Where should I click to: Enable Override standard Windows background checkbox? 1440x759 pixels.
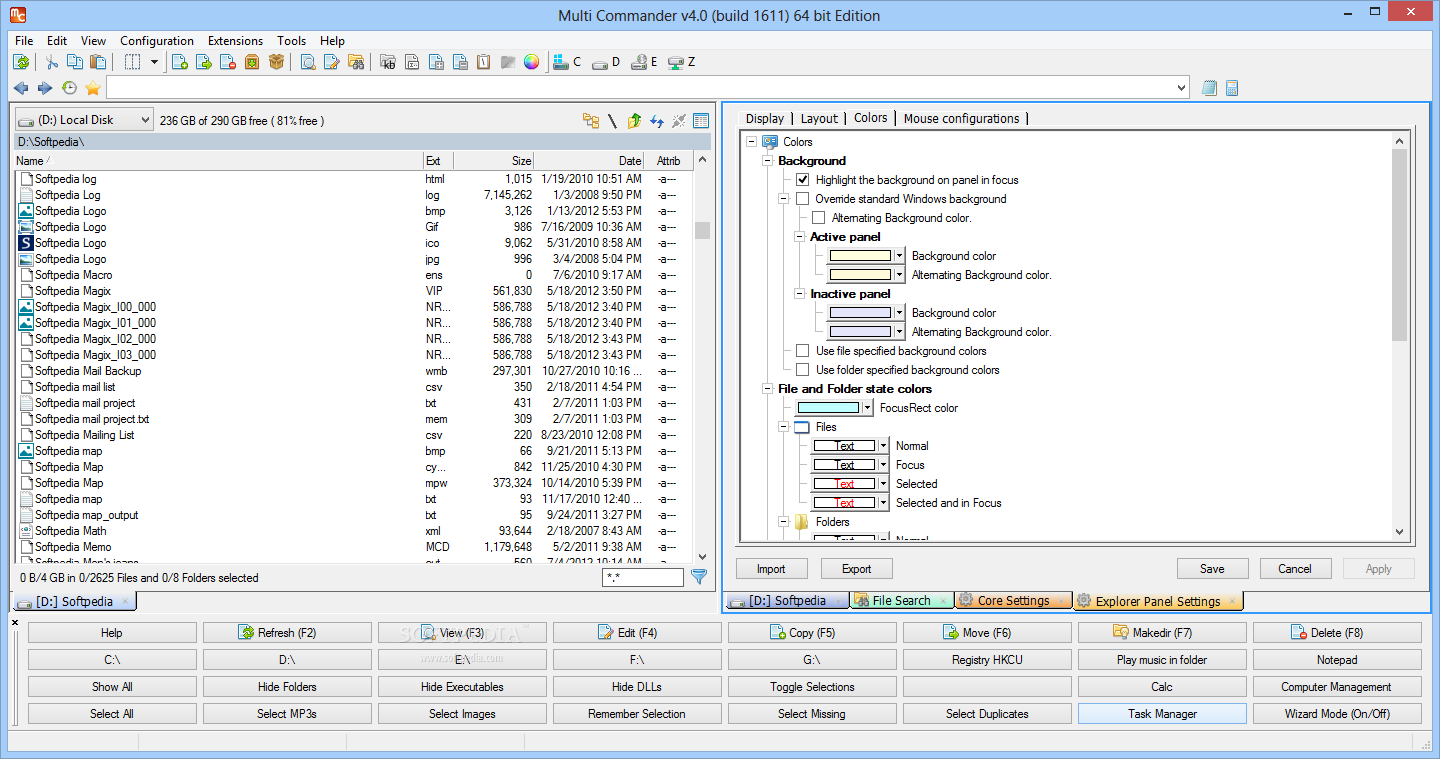[802, 199]
